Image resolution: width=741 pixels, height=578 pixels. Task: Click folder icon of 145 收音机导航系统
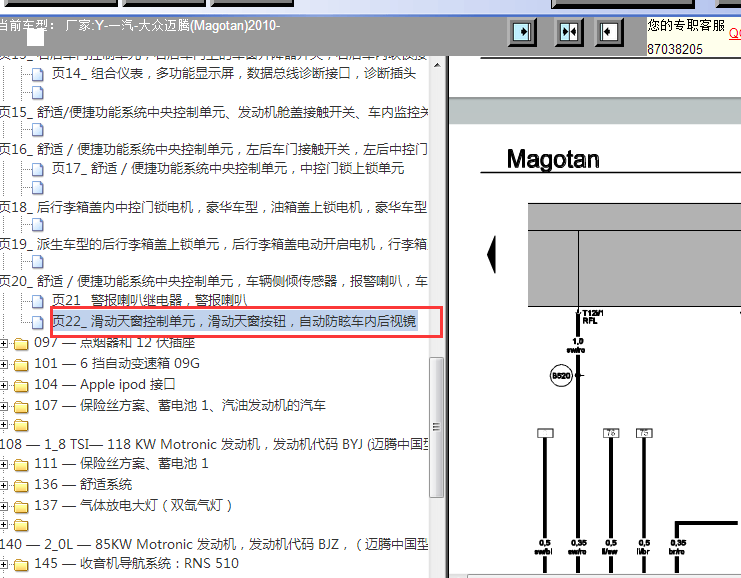[21, 564]
